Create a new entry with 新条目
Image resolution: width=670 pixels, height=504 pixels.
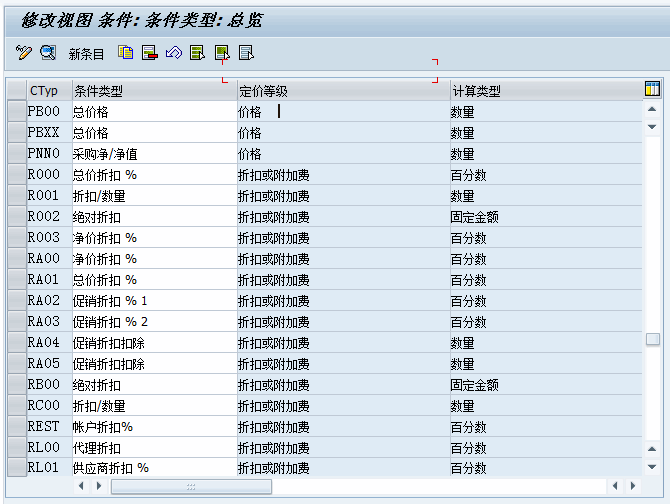86,54
